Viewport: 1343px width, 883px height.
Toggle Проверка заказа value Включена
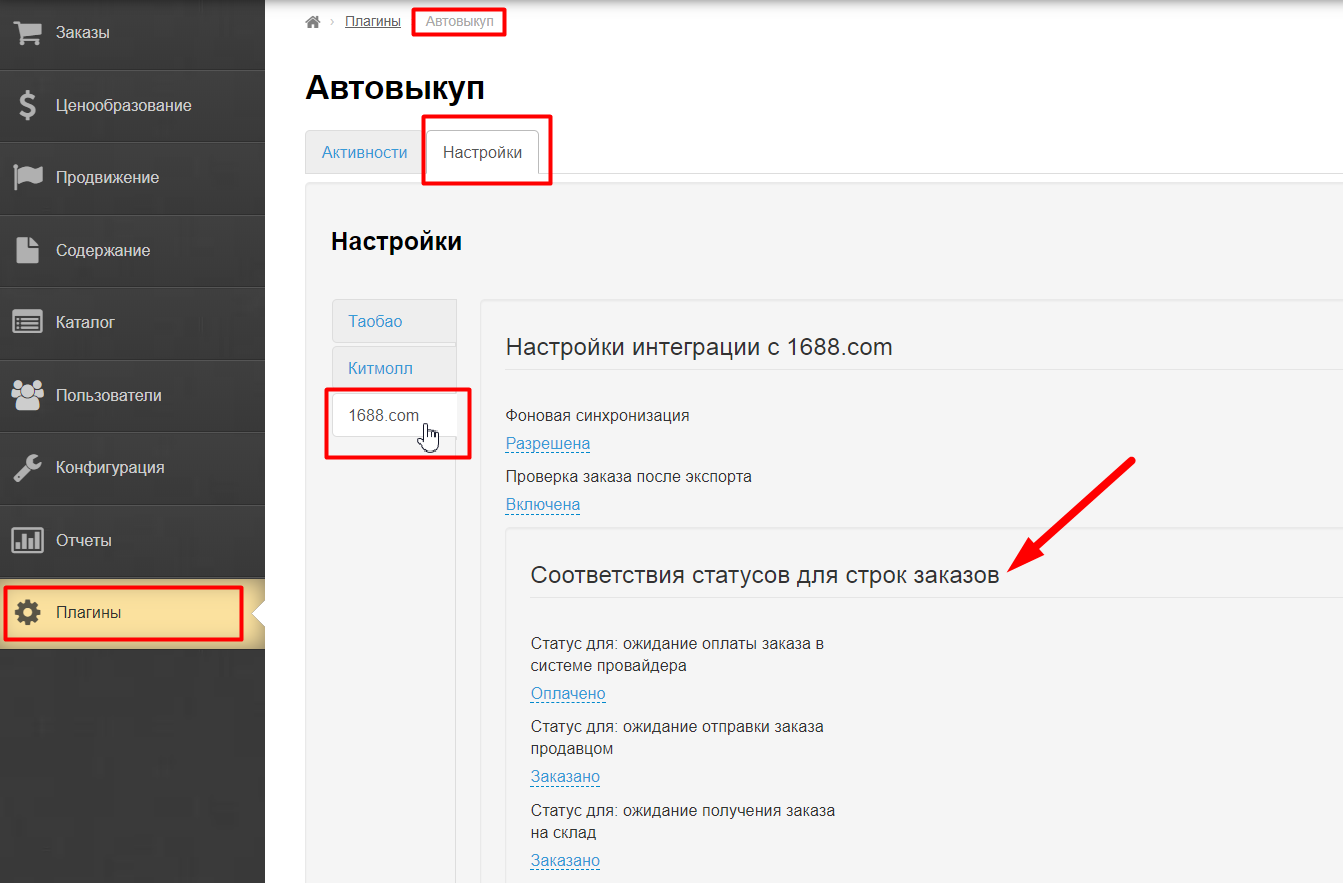coord(542,505)
